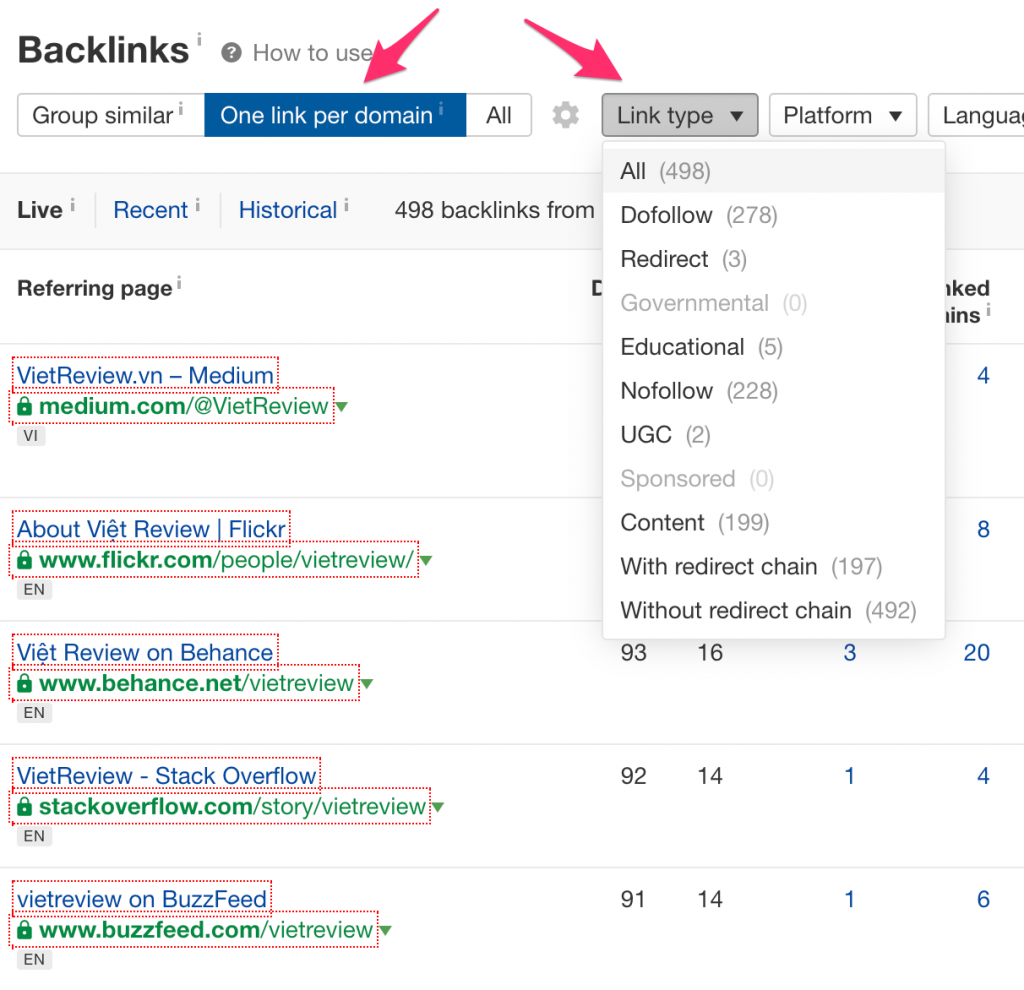Switch to the Recent tab
The width and height of the screenshot is (1024, 990).
pos(150,210)
